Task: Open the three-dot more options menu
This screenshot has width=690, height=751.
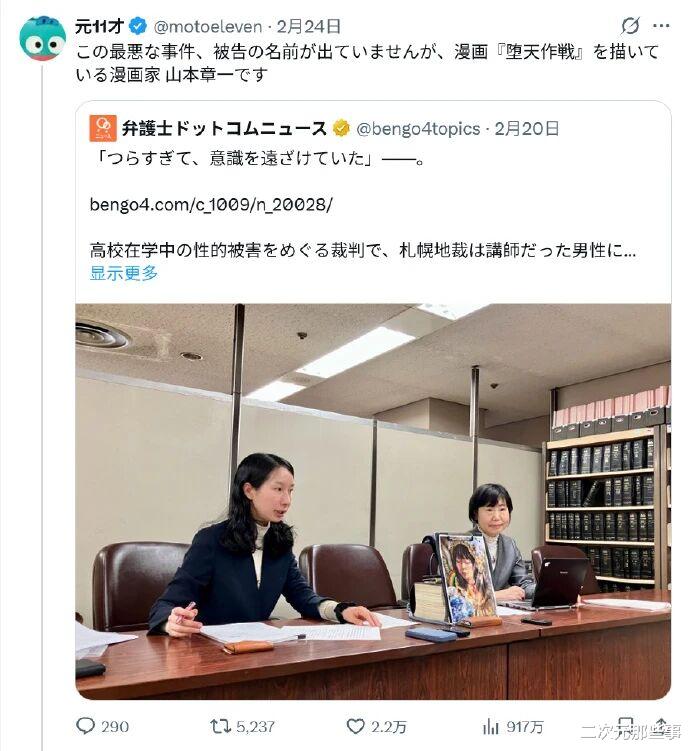Action: 661,26
